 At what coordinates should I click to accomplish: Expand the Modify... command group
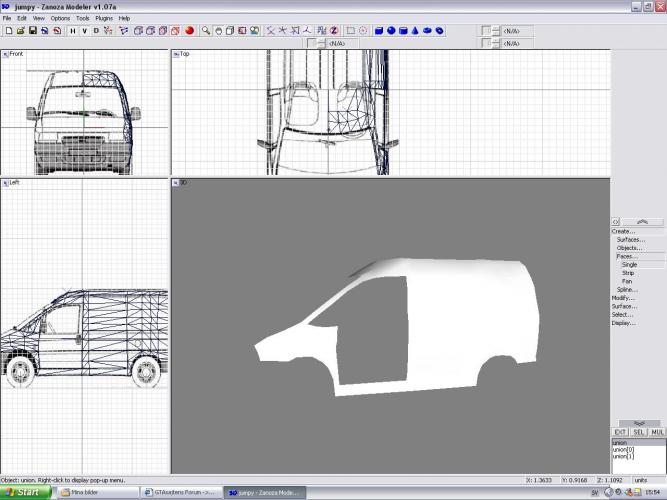click(x=623, y=298)
